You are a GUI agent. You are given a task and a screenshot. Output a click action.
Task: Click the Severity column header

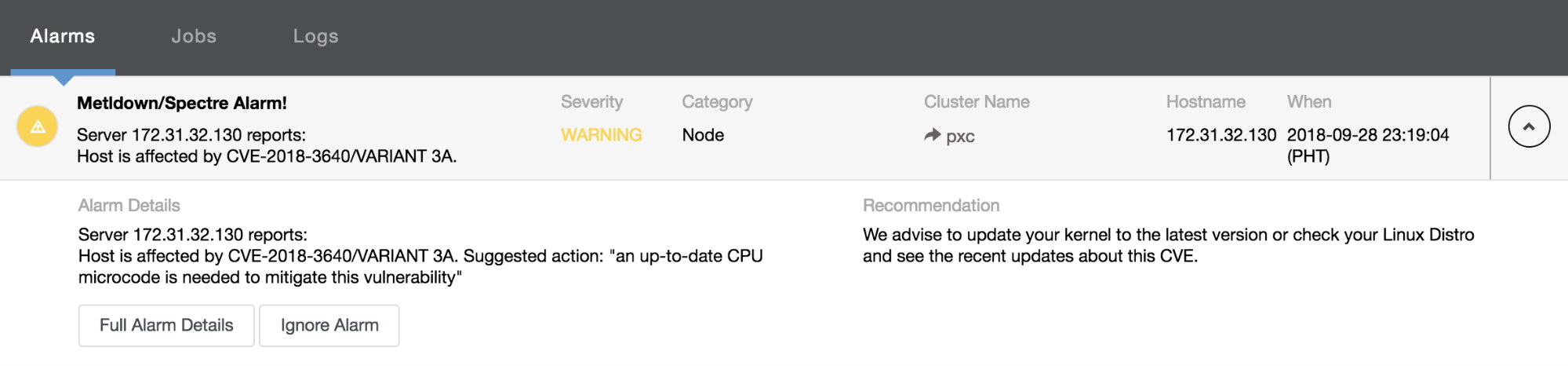[x=591, y=102]
